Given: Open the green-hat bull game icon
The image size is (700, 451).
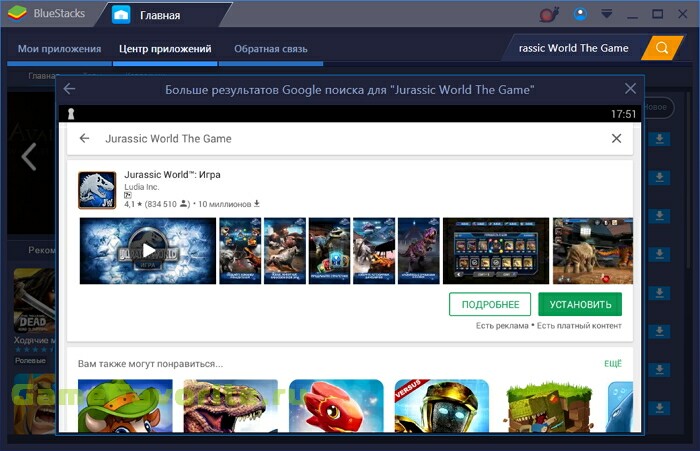Looking at the screenshot, I should click(125, 406).
